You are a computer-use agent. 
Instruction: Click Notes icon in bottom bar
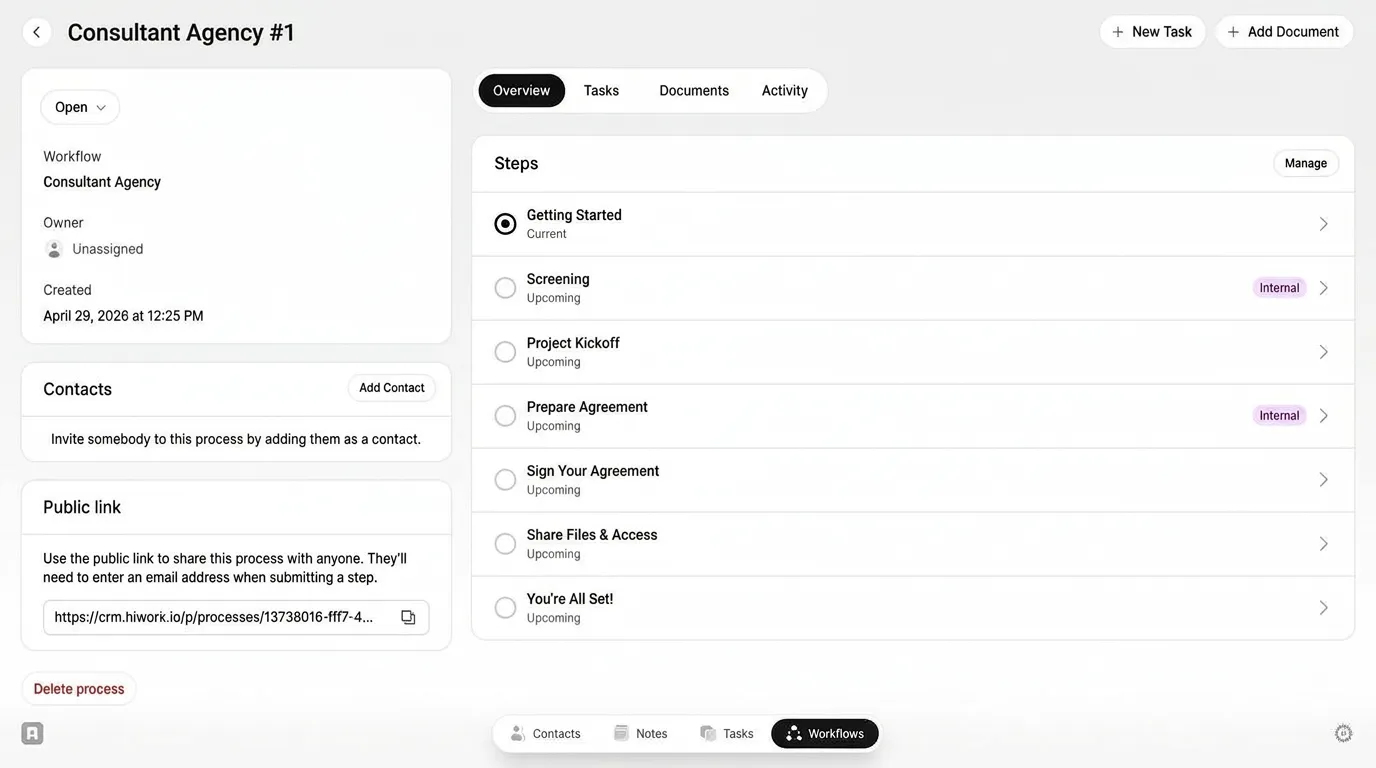pos(621,733)
